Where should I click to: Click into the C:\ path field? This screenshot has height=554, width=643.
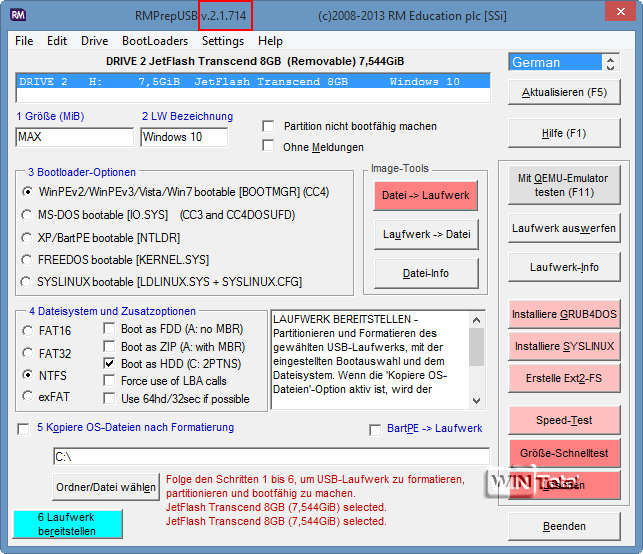(271, 456)
